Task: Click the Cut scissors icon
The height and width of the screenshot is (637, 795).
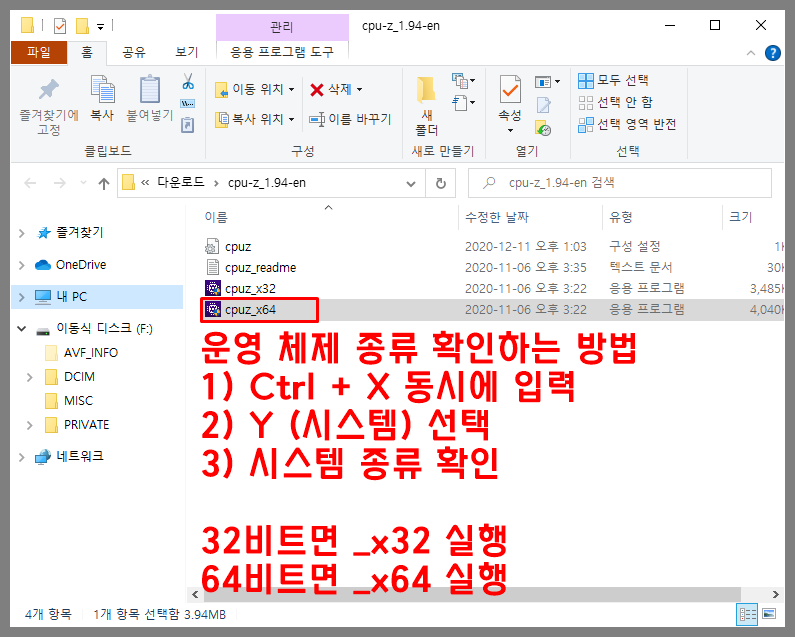Action: 188,81
